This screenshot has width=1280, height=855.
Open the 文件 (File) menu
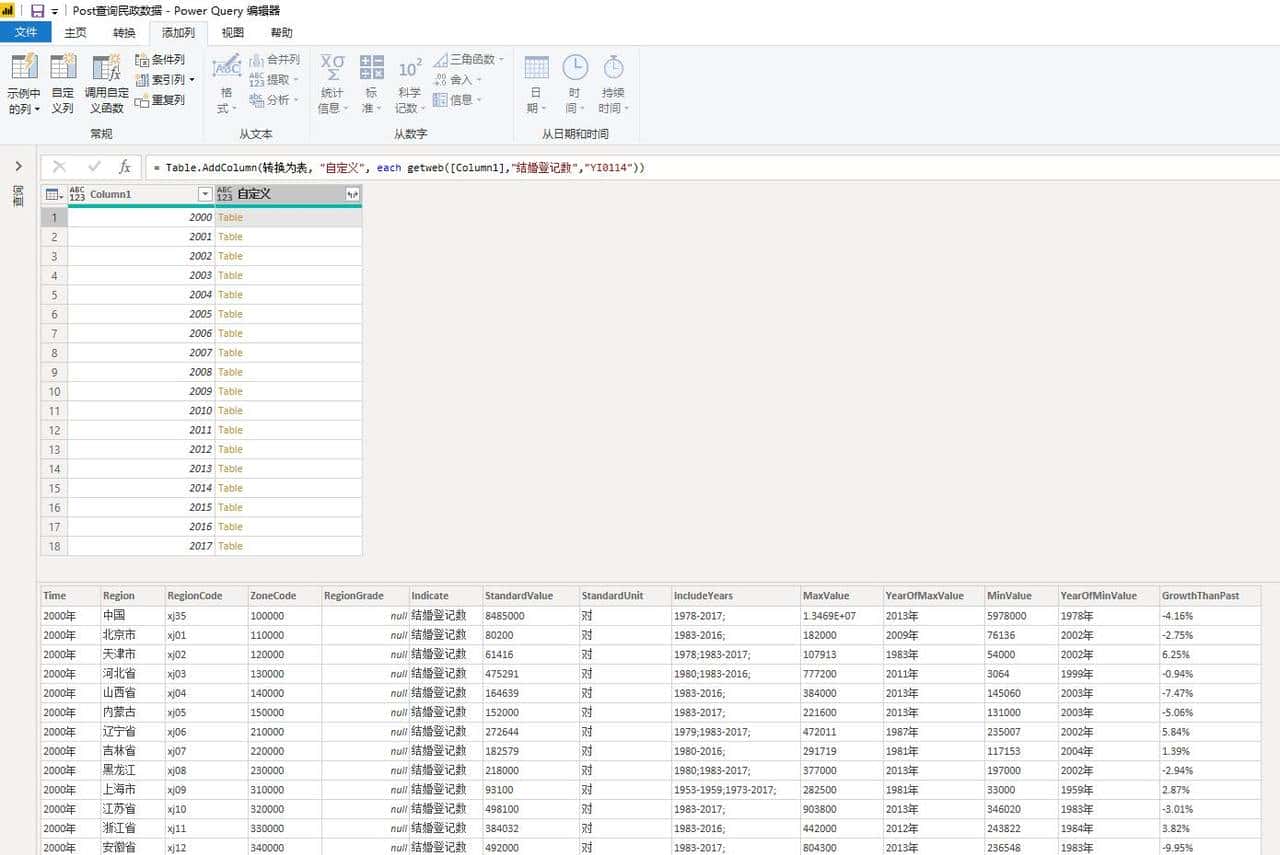[26, 32]
